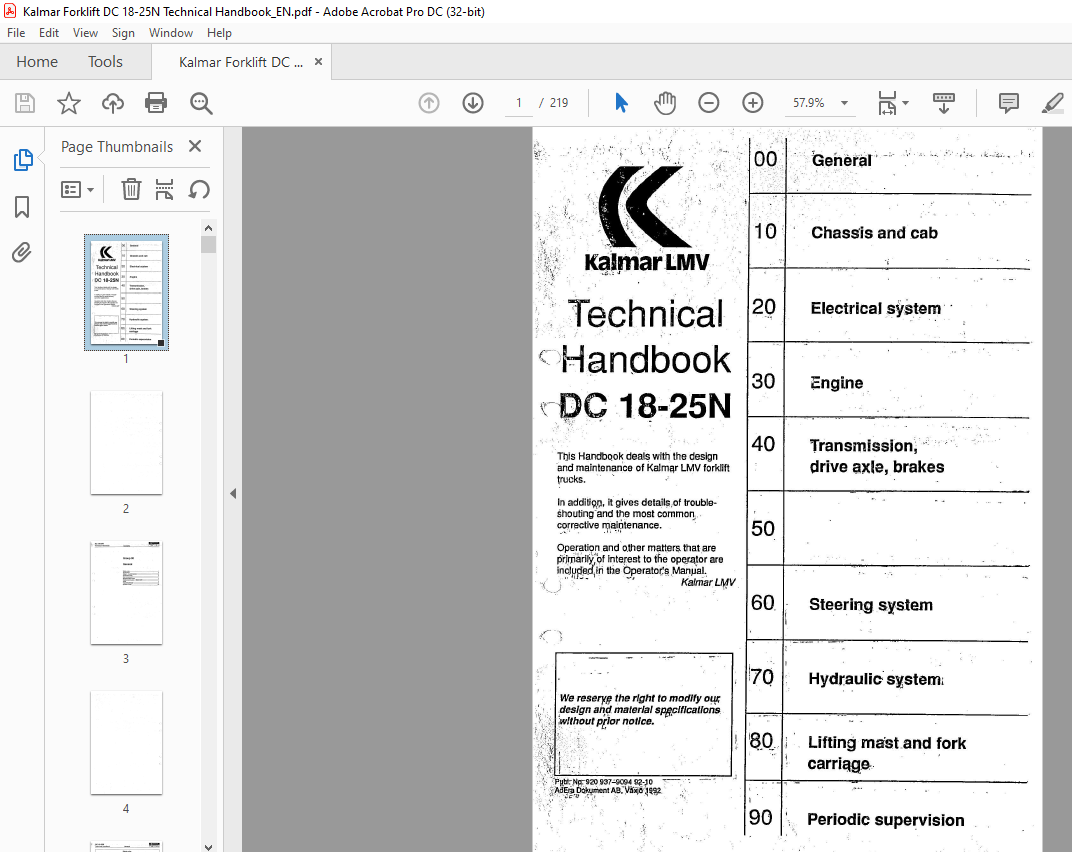The width and height of the screenshot is (1072, 852).
Task: Open the File menu
Action: pos(16,33)
